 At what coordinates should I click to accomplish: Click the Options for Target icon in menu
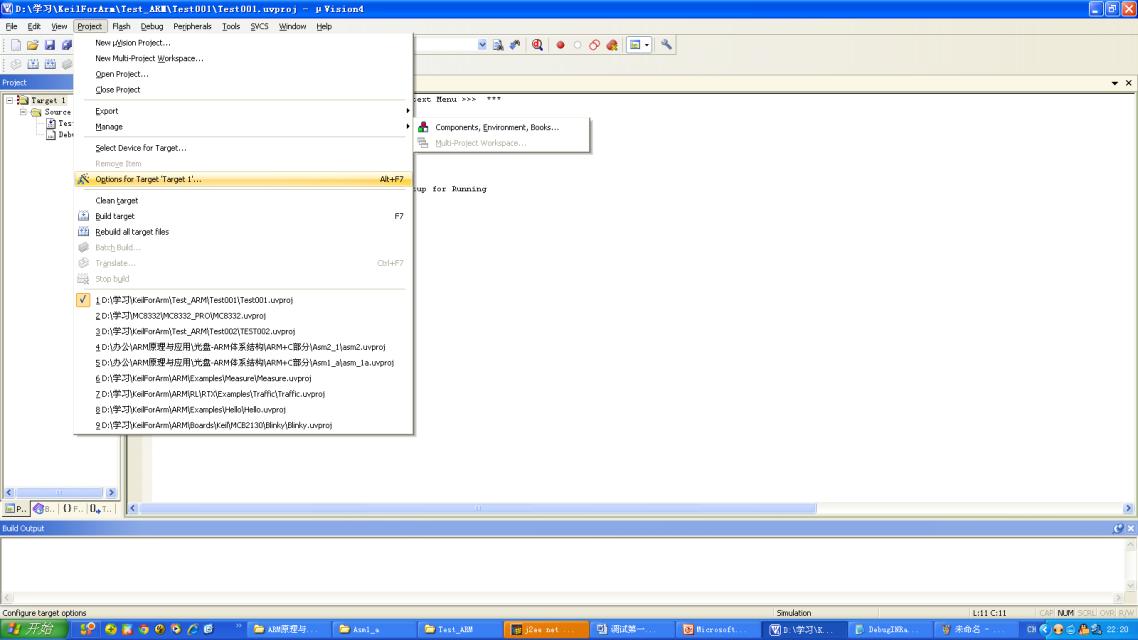tap(83, 179)
